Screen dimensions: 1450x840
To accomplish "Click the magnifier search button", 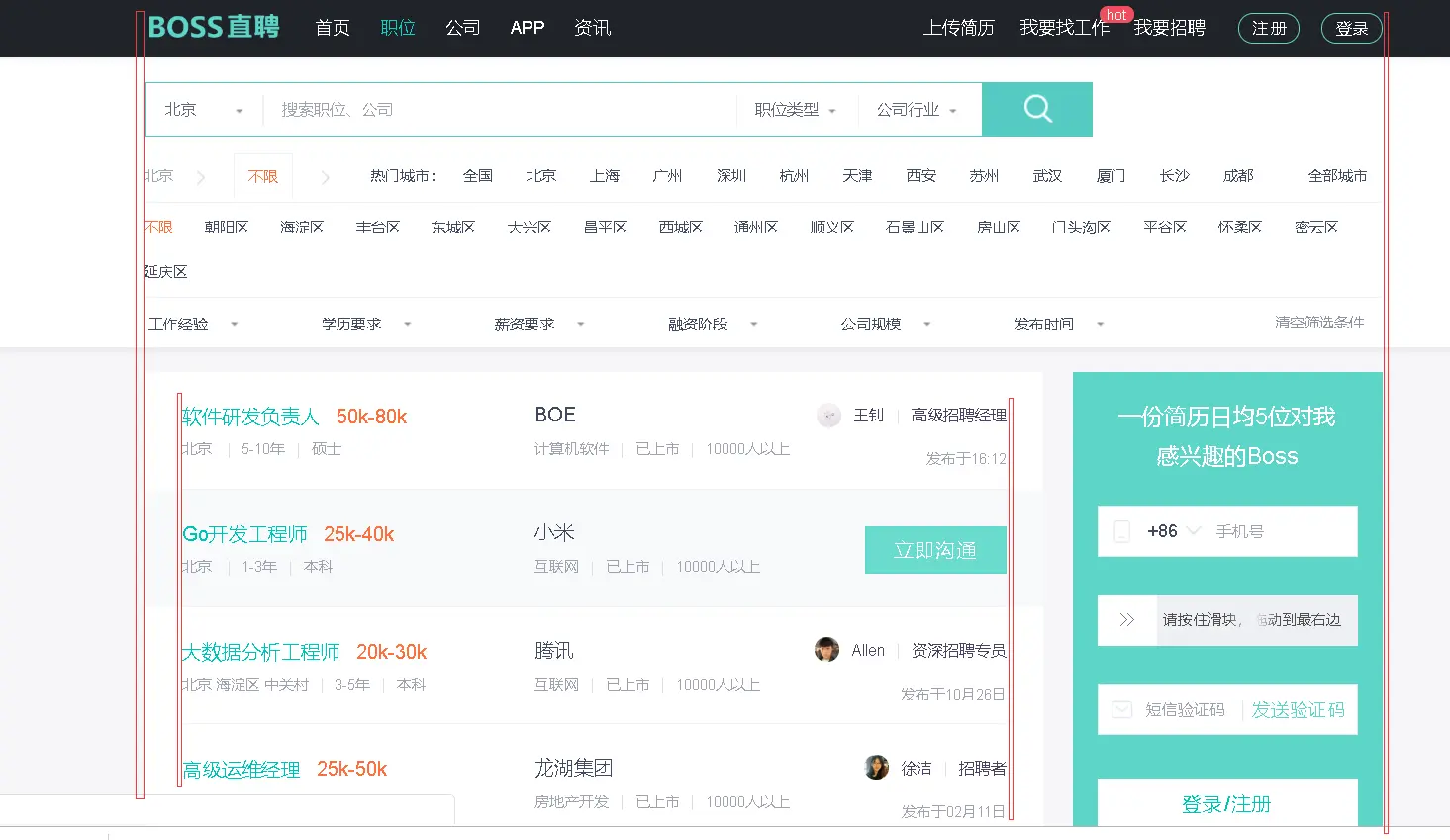I will (1037, 109).
